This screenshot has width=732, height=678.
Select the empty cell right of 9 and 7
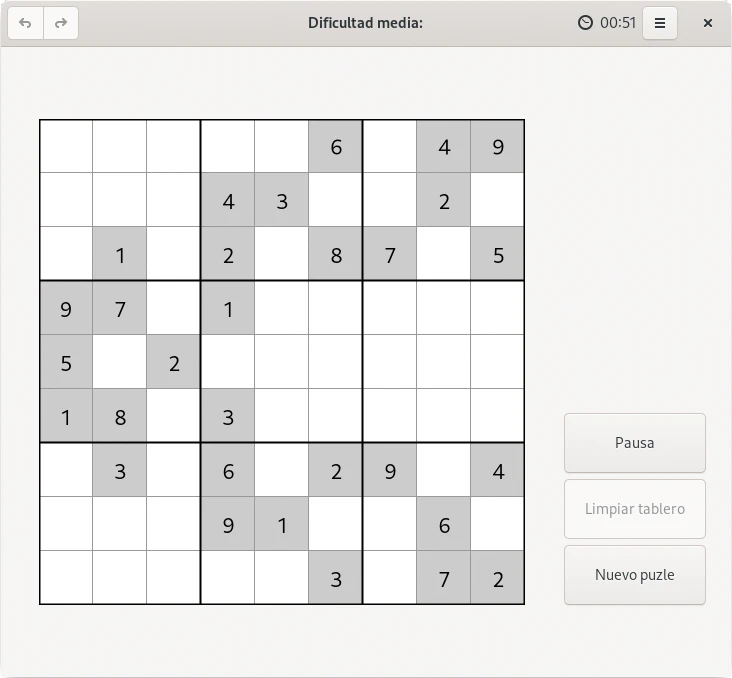[x=174, y=309]
